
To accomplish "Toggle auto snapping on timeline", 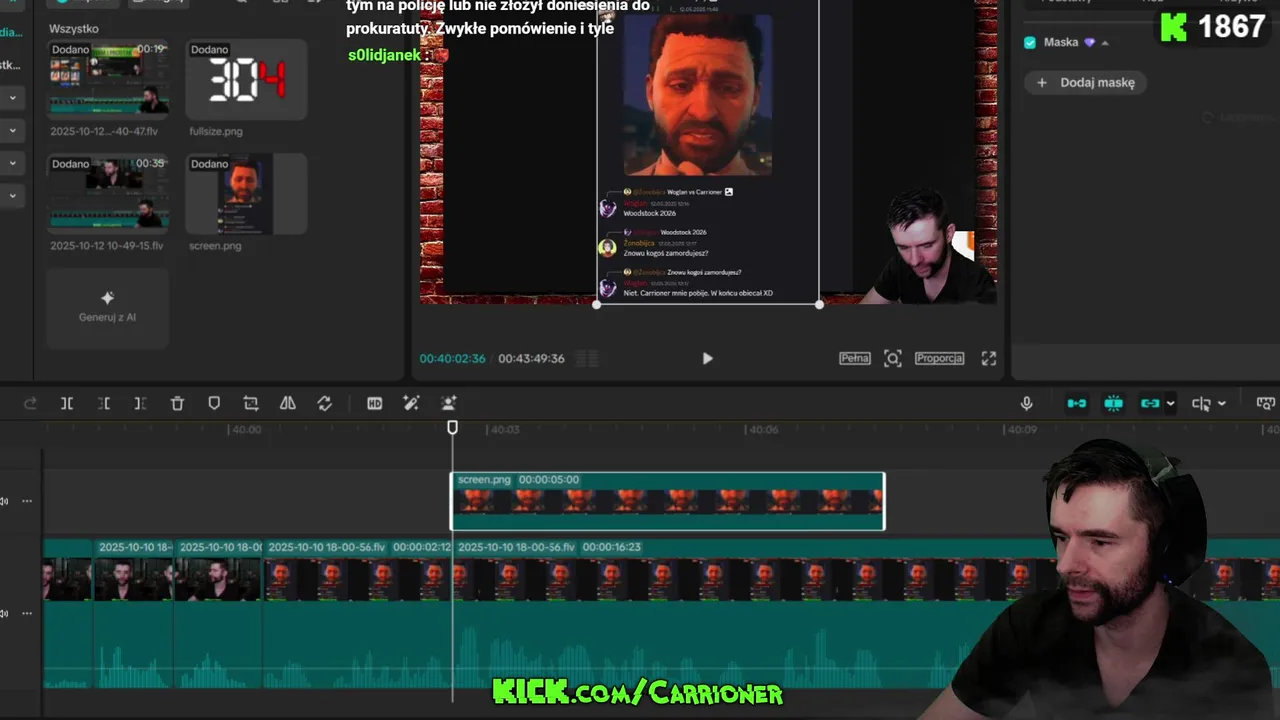I will (1114, 403).
